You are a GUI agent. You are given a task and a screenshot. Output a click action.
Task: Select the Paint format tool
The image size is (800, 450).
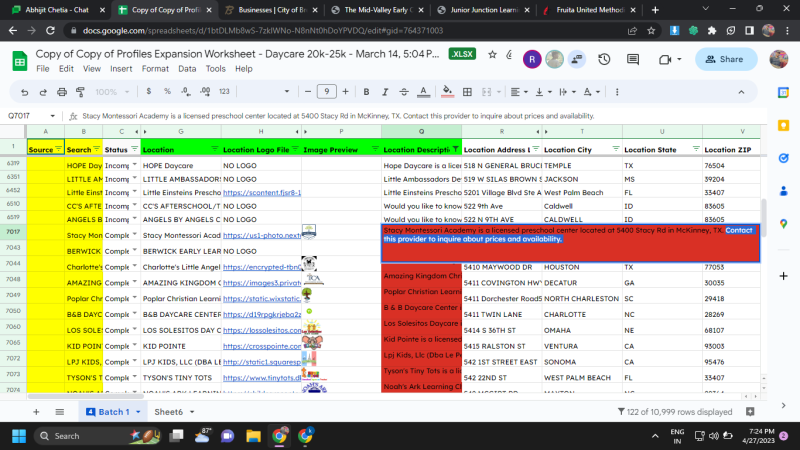[x=80, y=92]
